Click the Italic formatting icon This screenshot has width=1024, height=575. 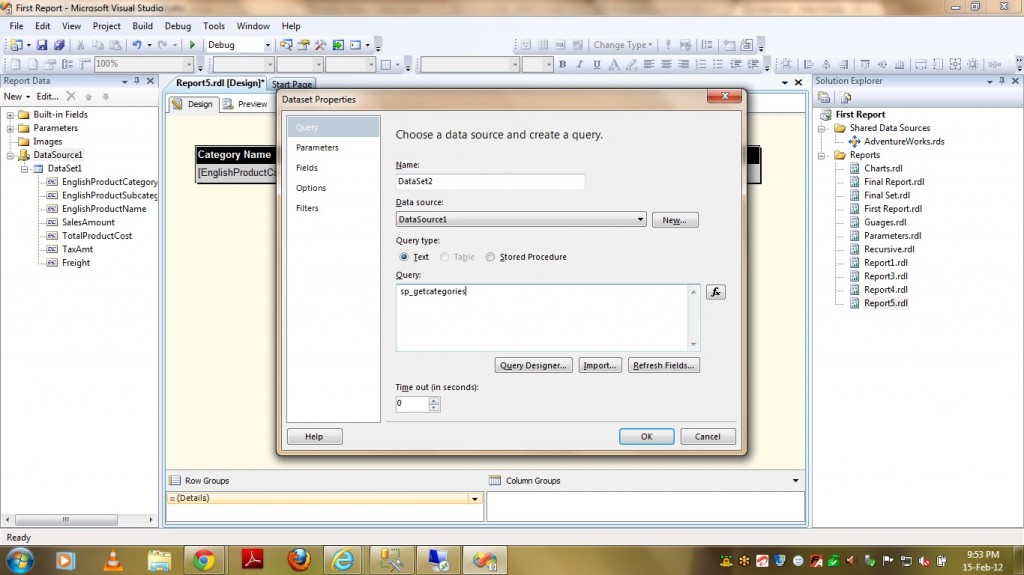pyautogui.click(x=580, y=65)
